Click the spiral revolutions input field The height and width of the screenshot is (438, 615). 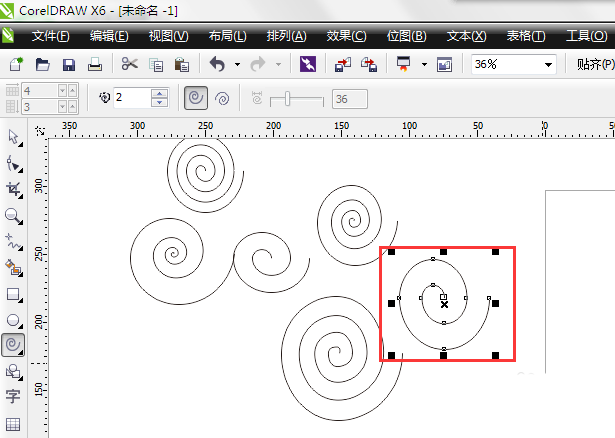pos(132,98)
